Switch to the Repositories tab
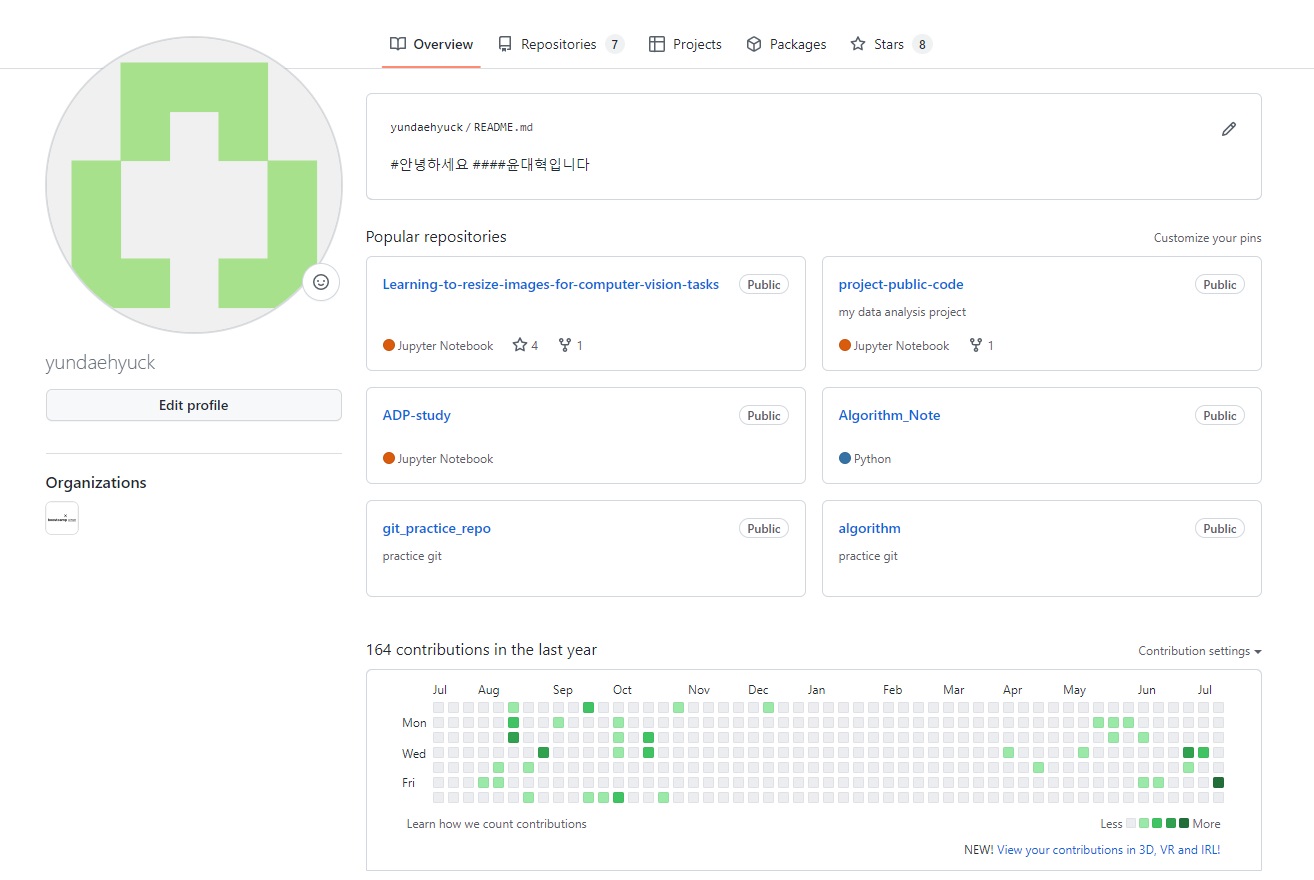This screenshot has width=1314, height=880. [560, 44]
